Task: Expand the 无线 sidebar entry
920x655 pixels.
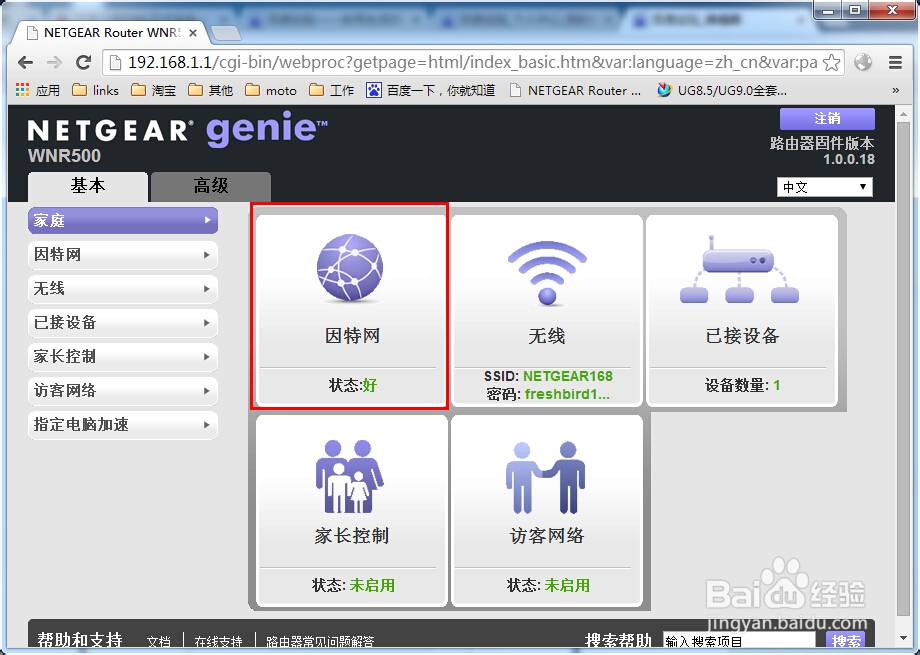Action: click(x=120, y=289)
